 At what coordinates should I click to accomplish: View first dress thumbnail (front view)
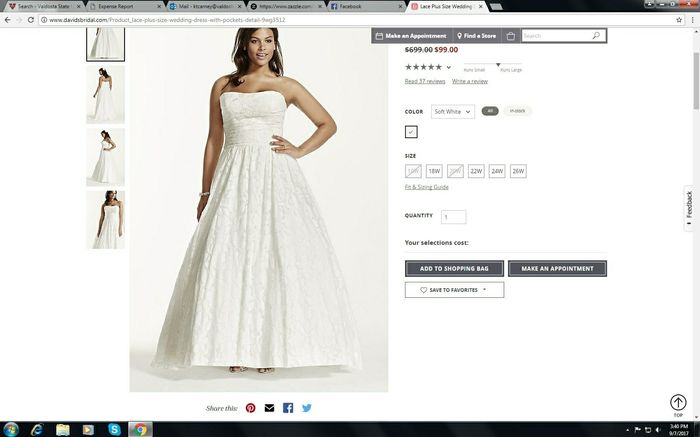[105, 44]
